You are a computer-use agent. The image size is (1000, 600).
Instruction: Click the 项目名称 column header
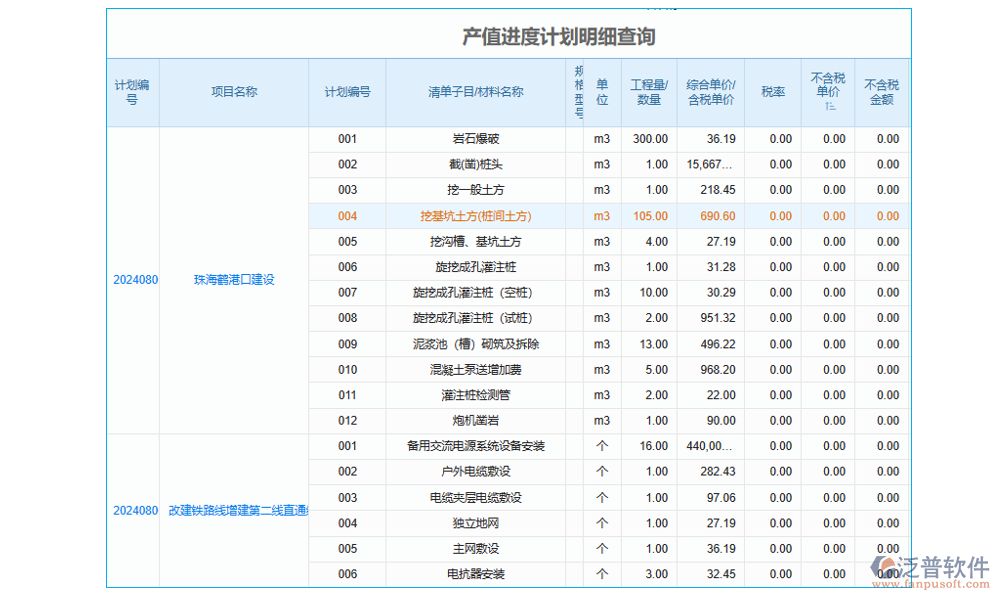click(234, 92)
